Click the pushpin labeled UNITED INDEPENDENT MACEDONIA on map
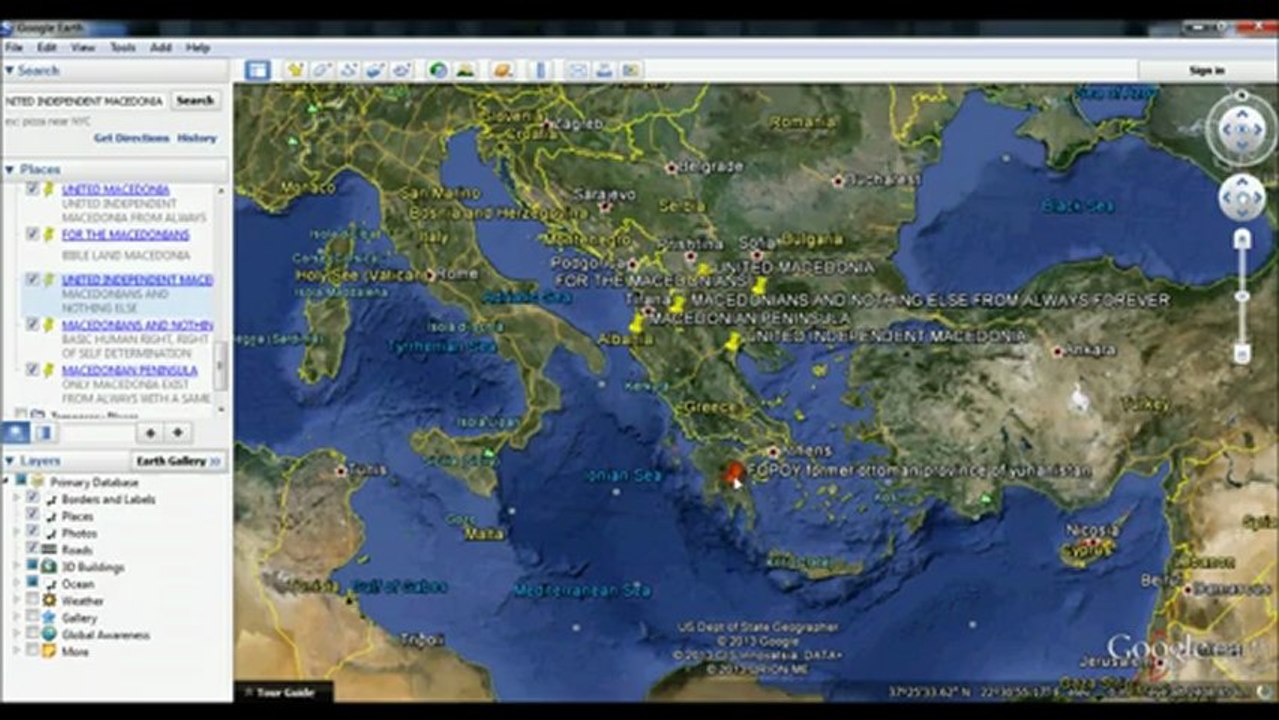The width and height of the screenshot is (1279, 720). pos(734,343)
